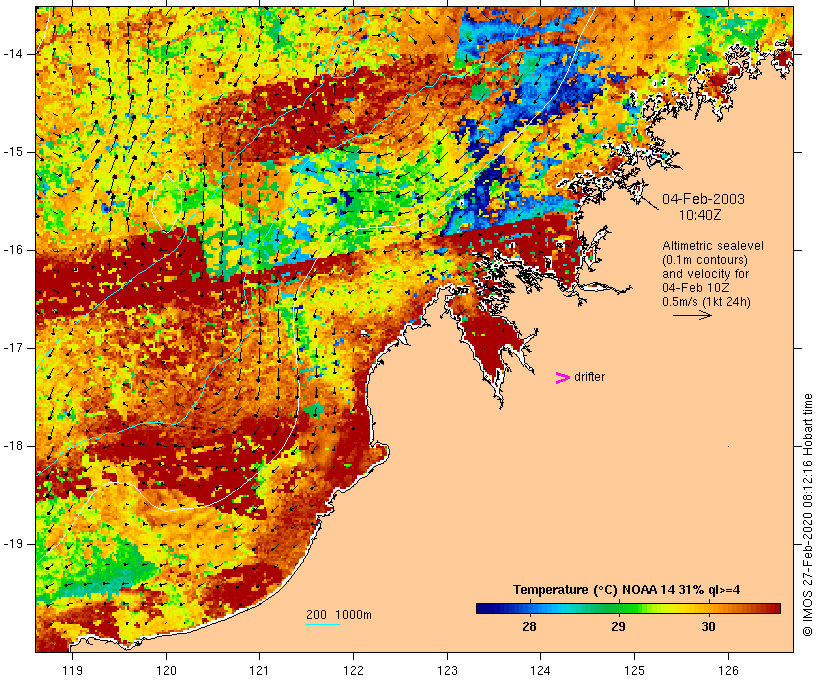820x680 pixels.
Task: Click latitude axis label '-17'
Action: (x=13, y=348)
